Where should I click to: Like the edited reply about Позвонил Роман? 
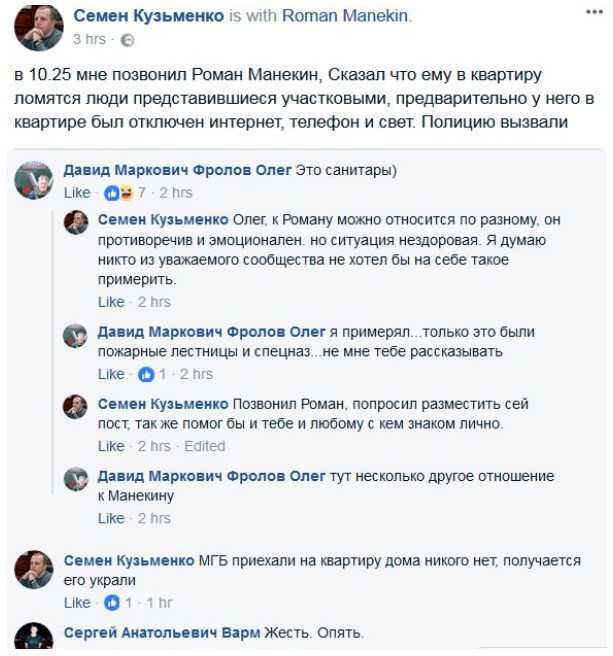pyautogui.click(x=111, y=446)
